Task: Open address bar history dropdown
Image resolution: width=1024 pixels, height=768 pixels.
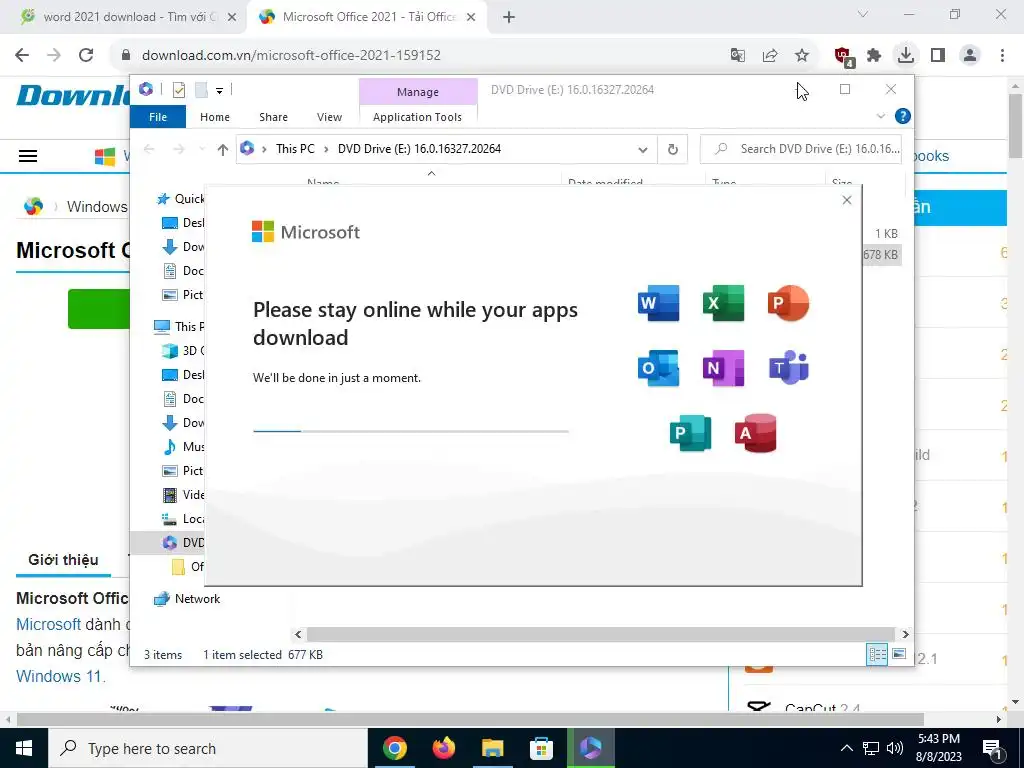Action: (643, 150)
